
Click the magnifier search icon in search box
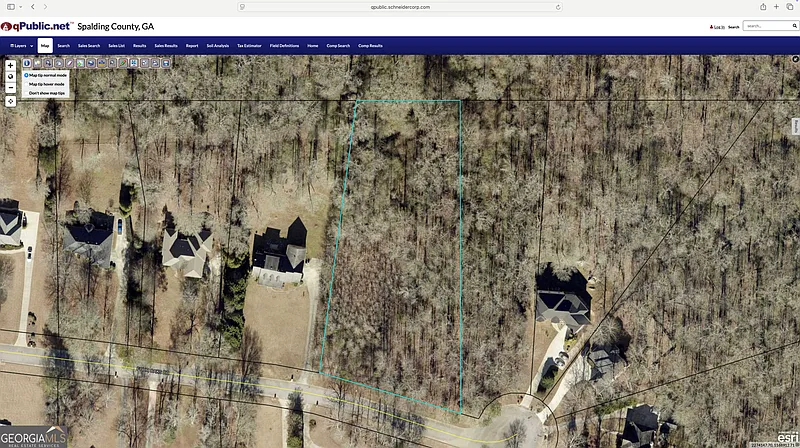(x=792, y=26)
